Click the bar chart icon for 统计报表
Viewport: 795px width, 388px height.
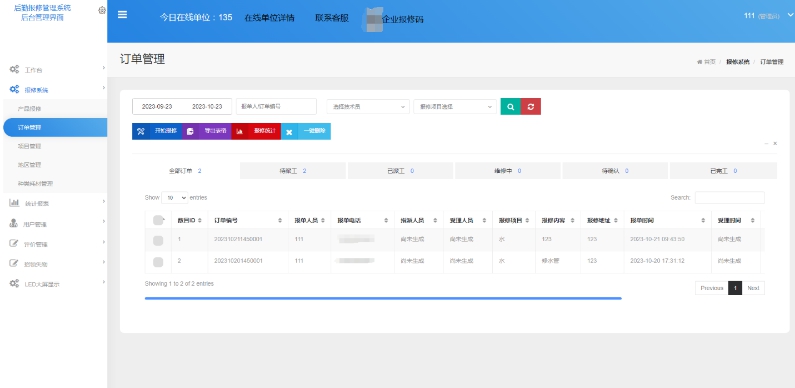point(14,203)
